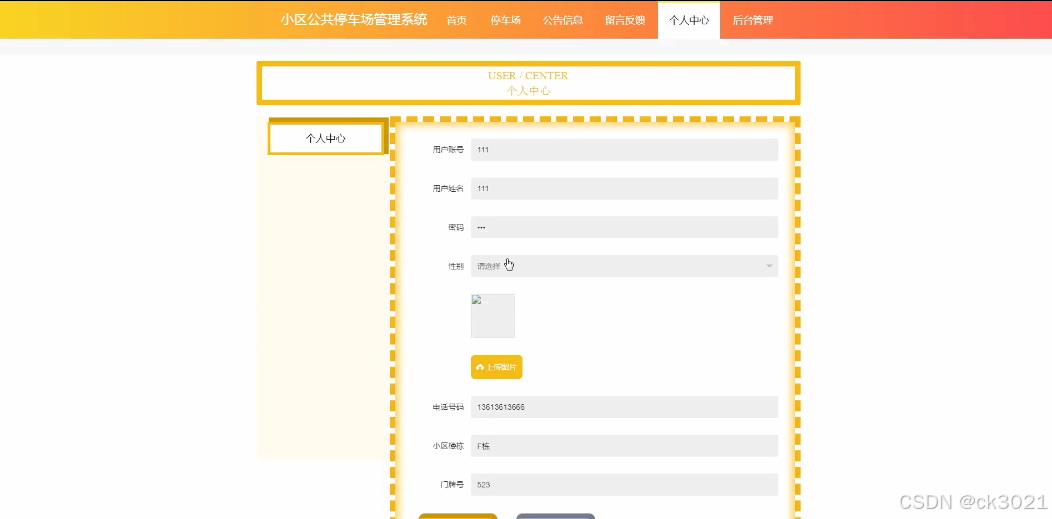The height and width of the screenshot is (519, 1052).
Task: Click the 用户账号 input field
Action: point(624,150)
